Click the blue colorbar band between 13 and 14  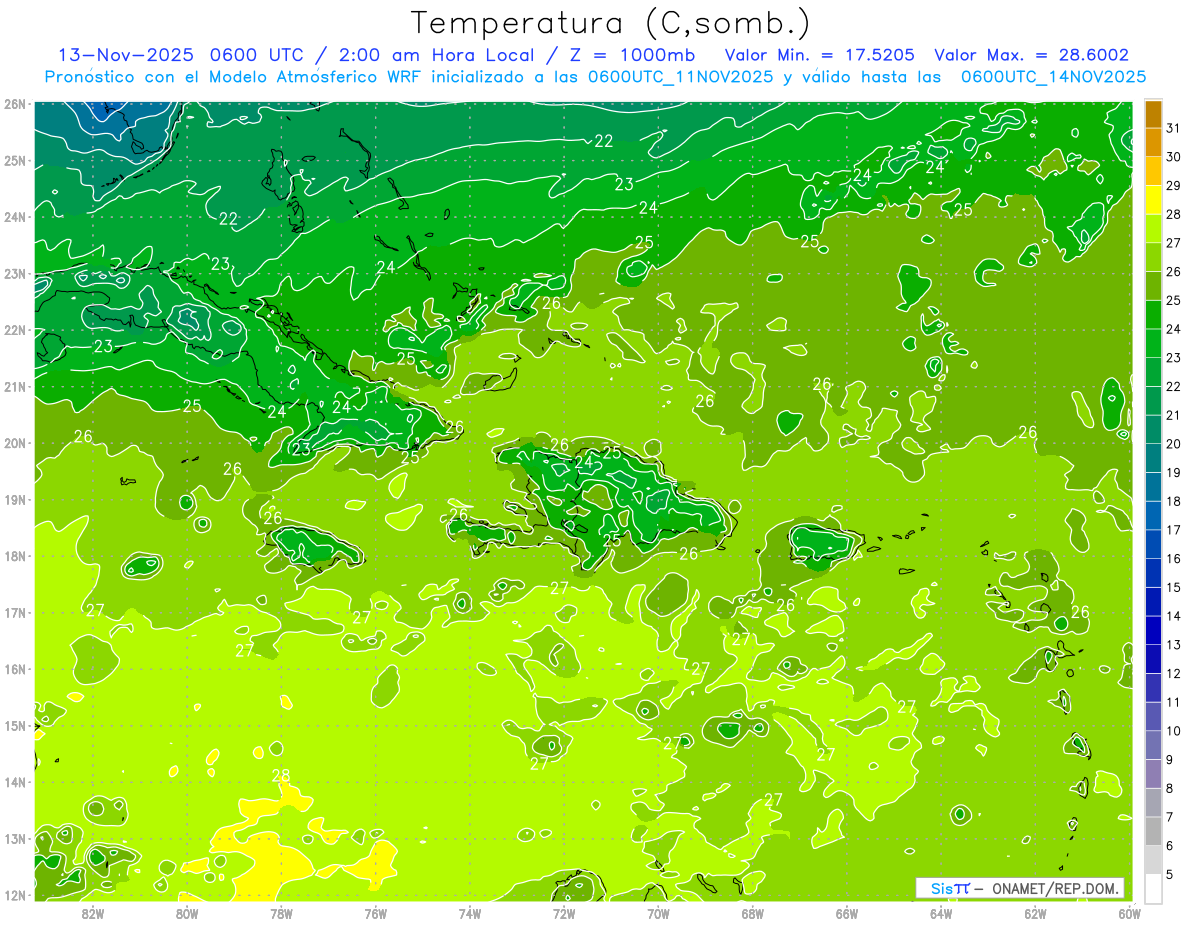[x=1153, y=631]
